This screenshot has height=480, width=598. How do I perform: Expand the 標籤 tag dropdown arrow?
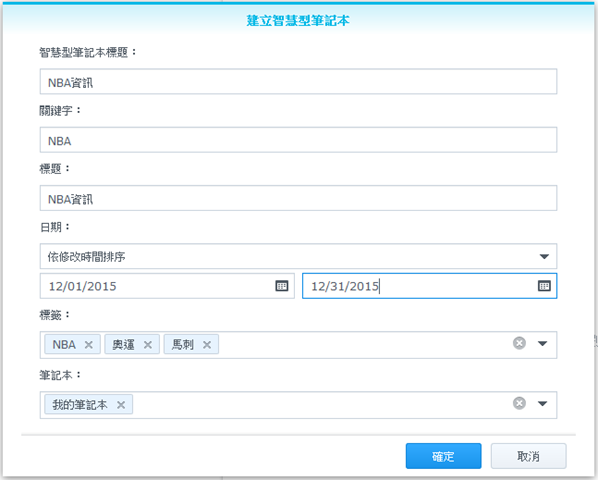point(543,344)
